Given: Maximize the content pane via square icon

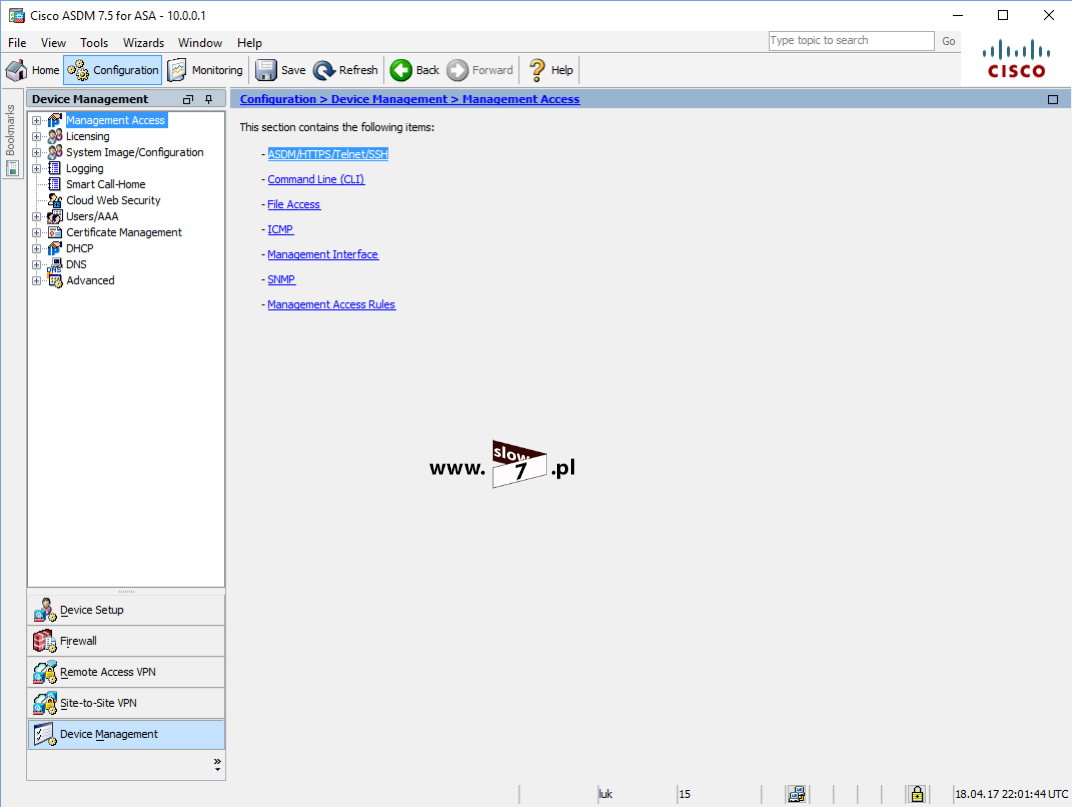Looking at the screenshot, I should (1053, 99).
